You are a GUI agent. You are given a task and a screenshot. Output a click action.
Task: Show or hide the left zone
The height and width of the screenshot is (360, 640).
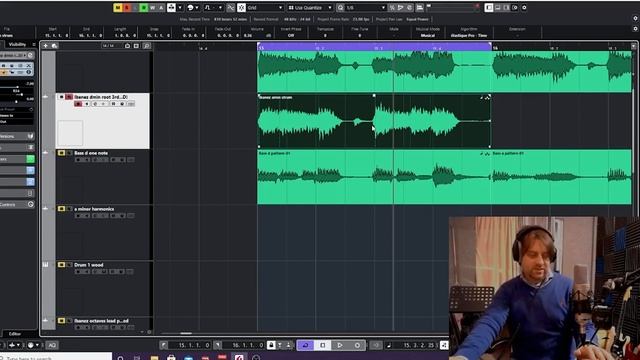pos(489,8)
